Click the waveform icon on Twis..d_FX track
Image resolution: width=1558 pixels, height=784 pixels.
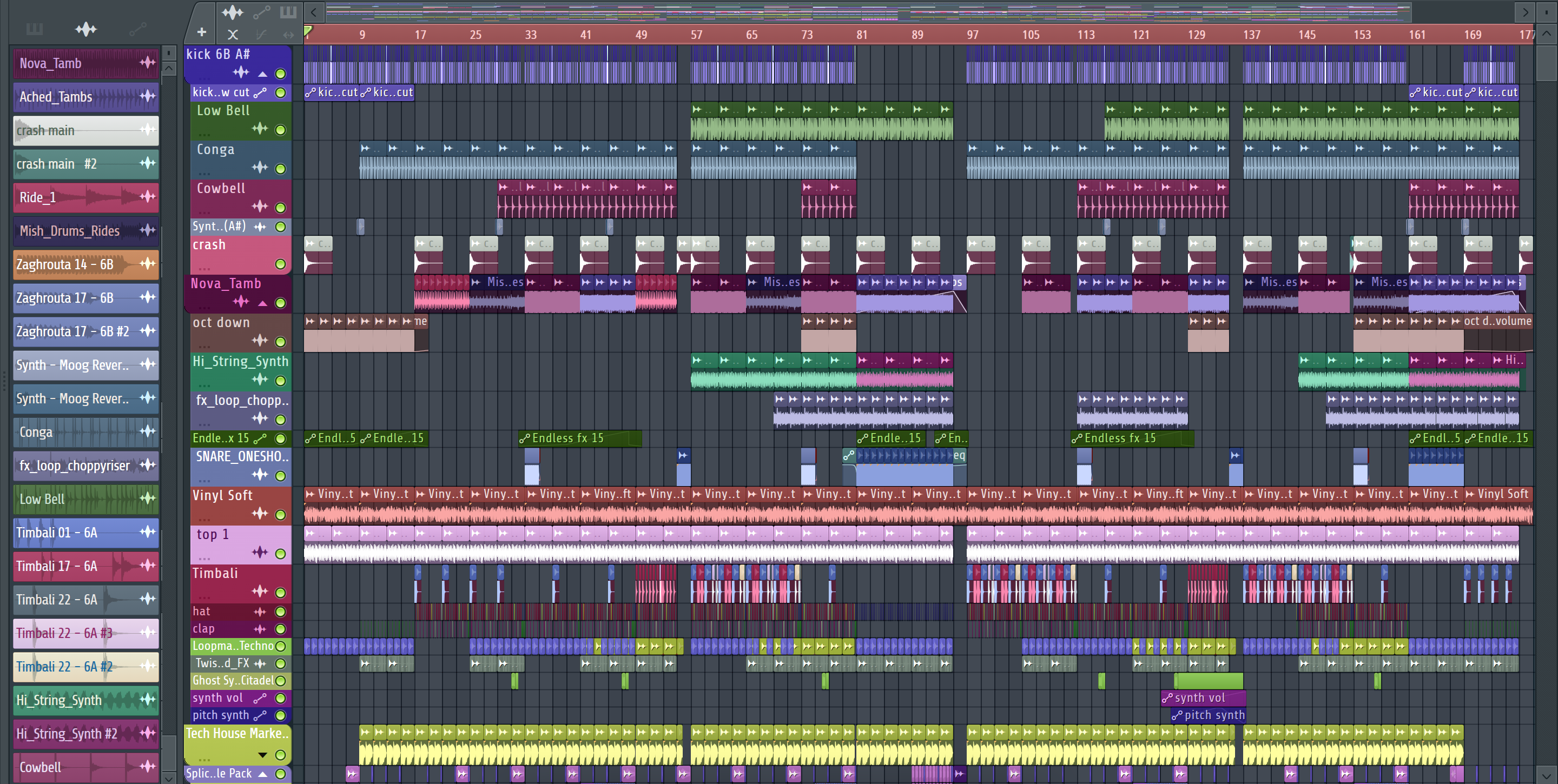[260, 663]
